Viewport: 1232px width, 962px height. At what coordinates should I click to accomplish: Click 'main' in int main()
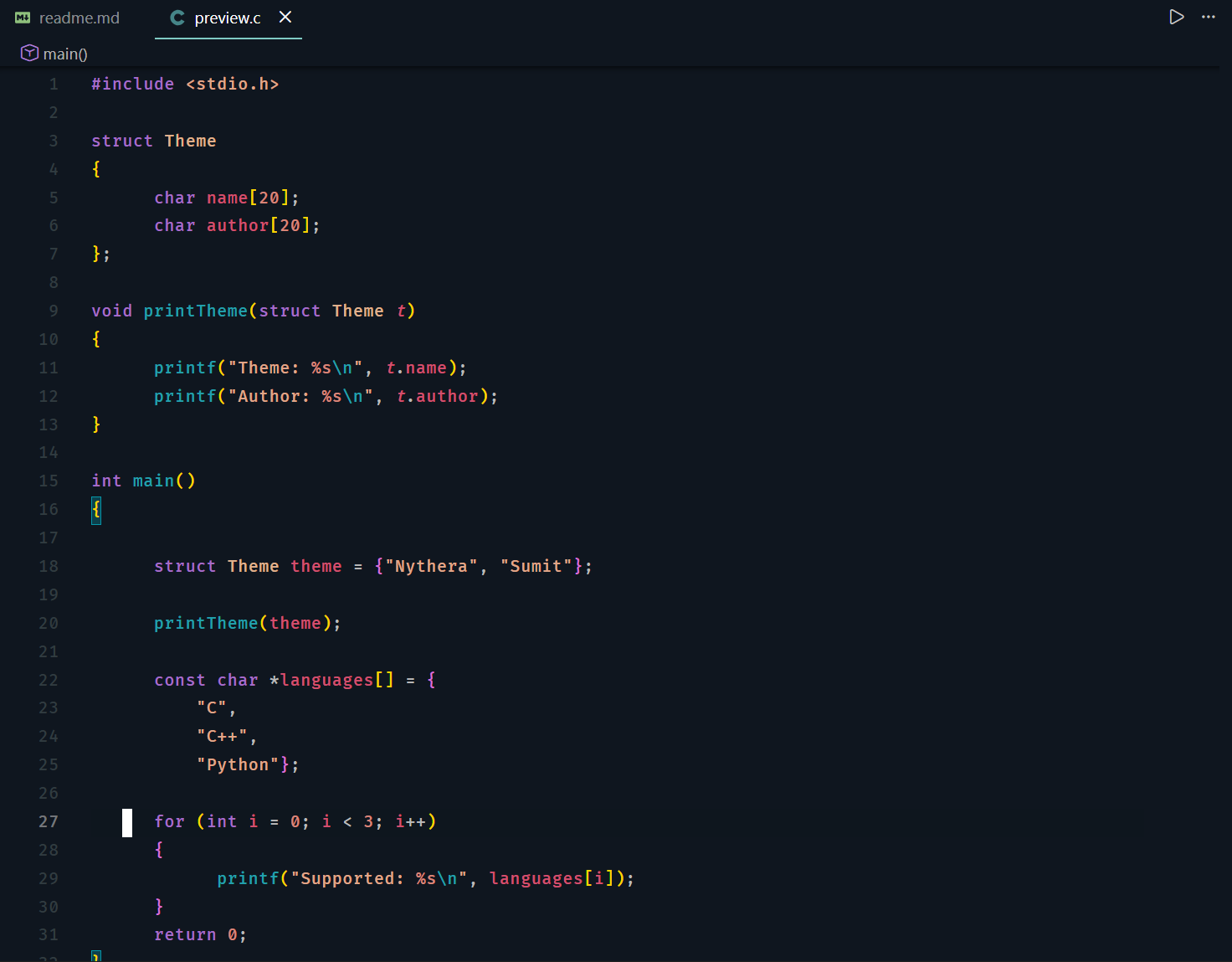tap(154, 481)
